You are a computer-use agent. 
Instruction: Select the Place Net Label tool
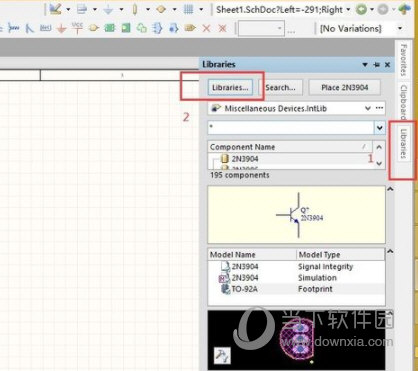[x=45, y=28]
